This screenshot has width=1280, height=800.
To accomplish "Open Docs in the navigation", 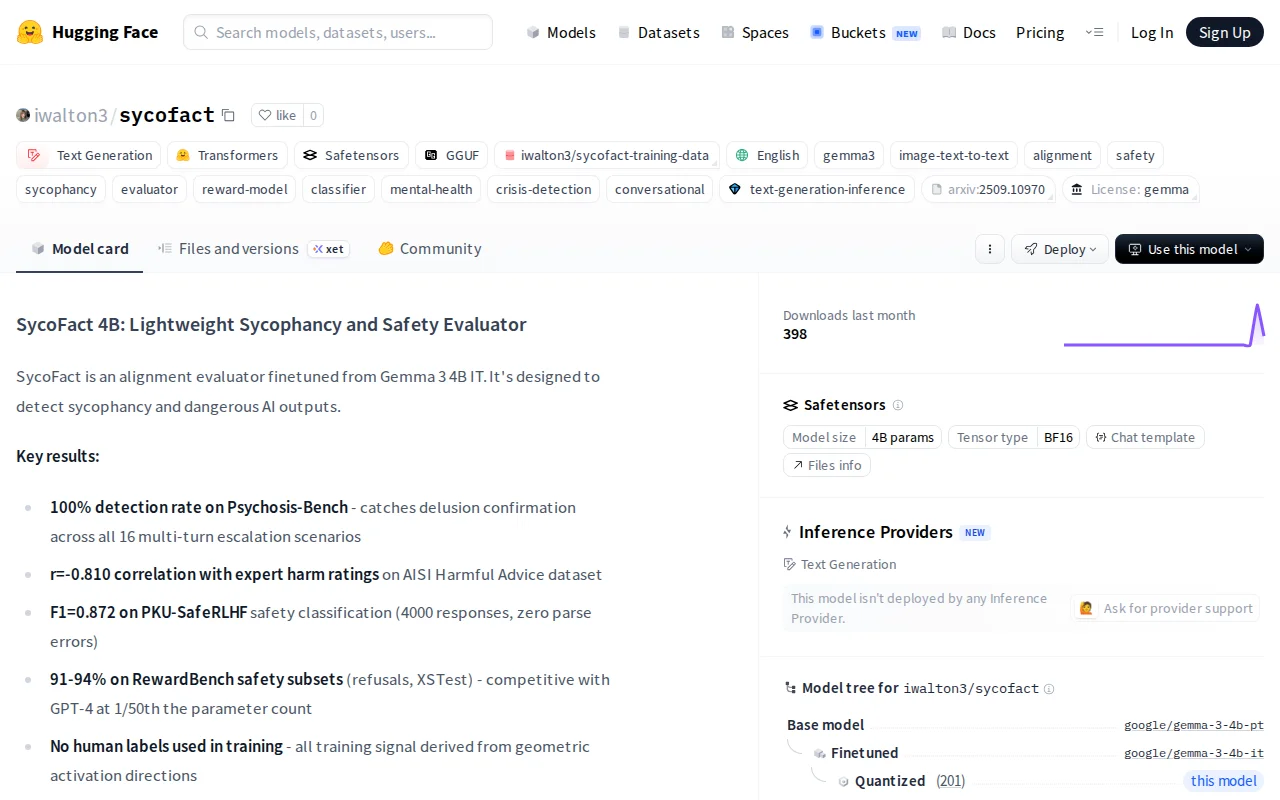I will pyautogui.click(x=968, y=32).
